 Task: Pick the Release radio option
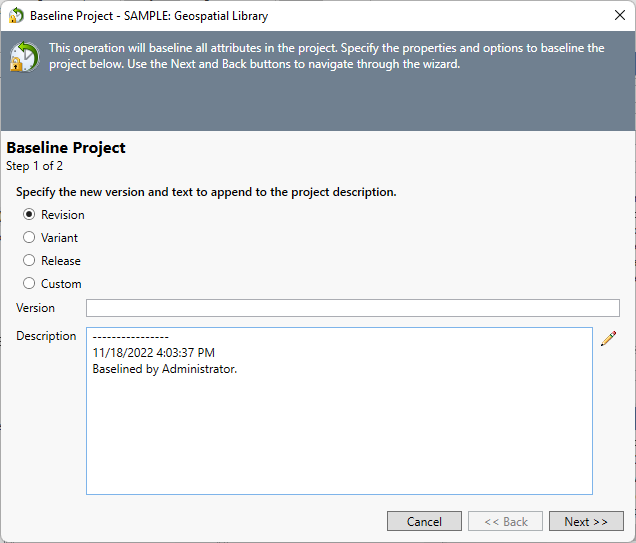tap(29, 261)
